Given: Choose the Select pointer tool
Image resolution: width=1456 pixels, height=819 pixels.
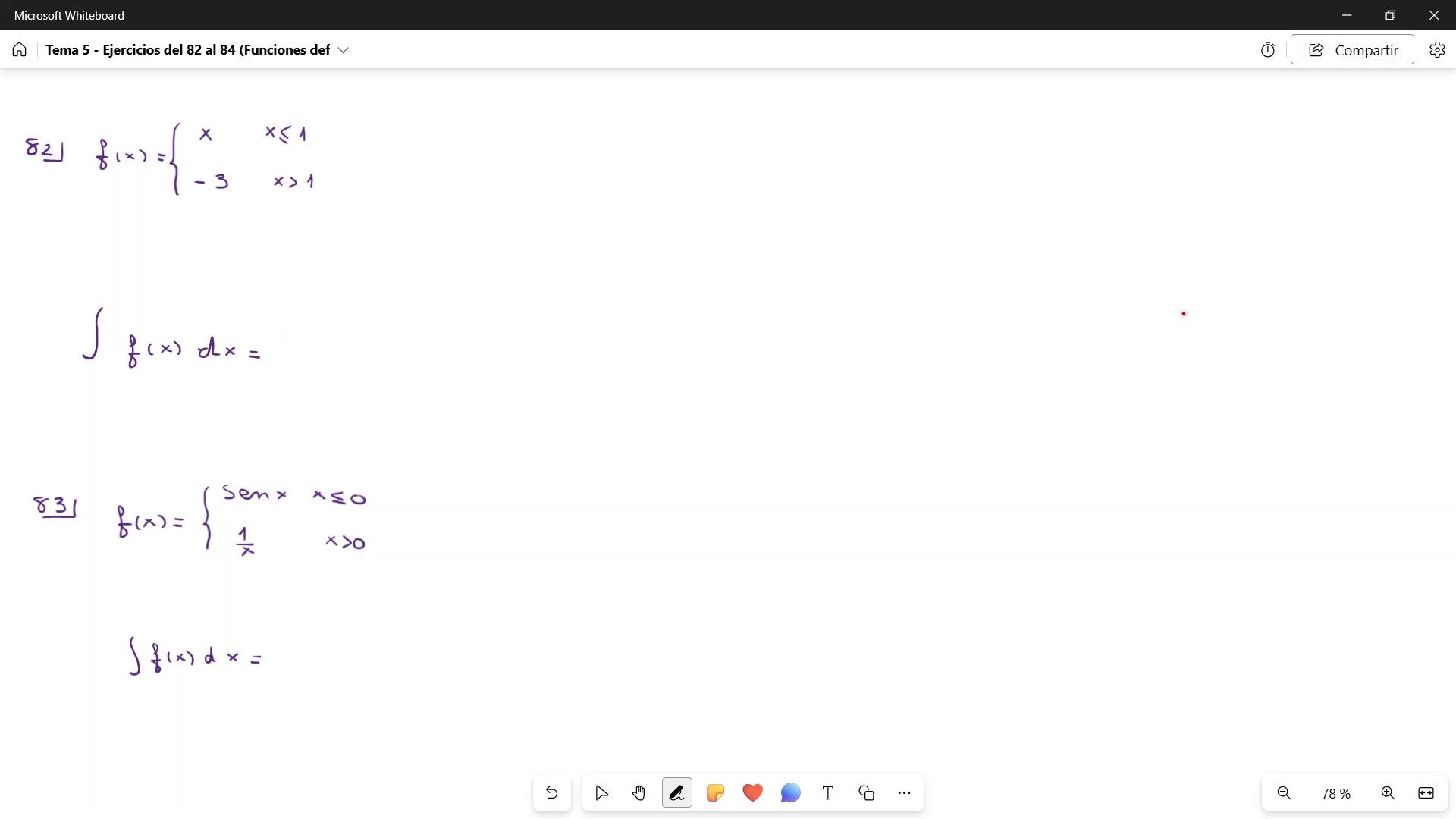Looking at the screenshot, I should (x=601, y=793).
